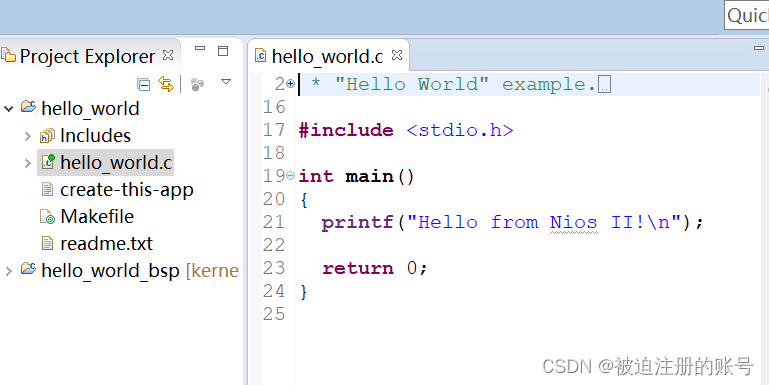Click the create-this-app file icon
Viewport: 769px width, 385px height.
click(x=47, y=189)
